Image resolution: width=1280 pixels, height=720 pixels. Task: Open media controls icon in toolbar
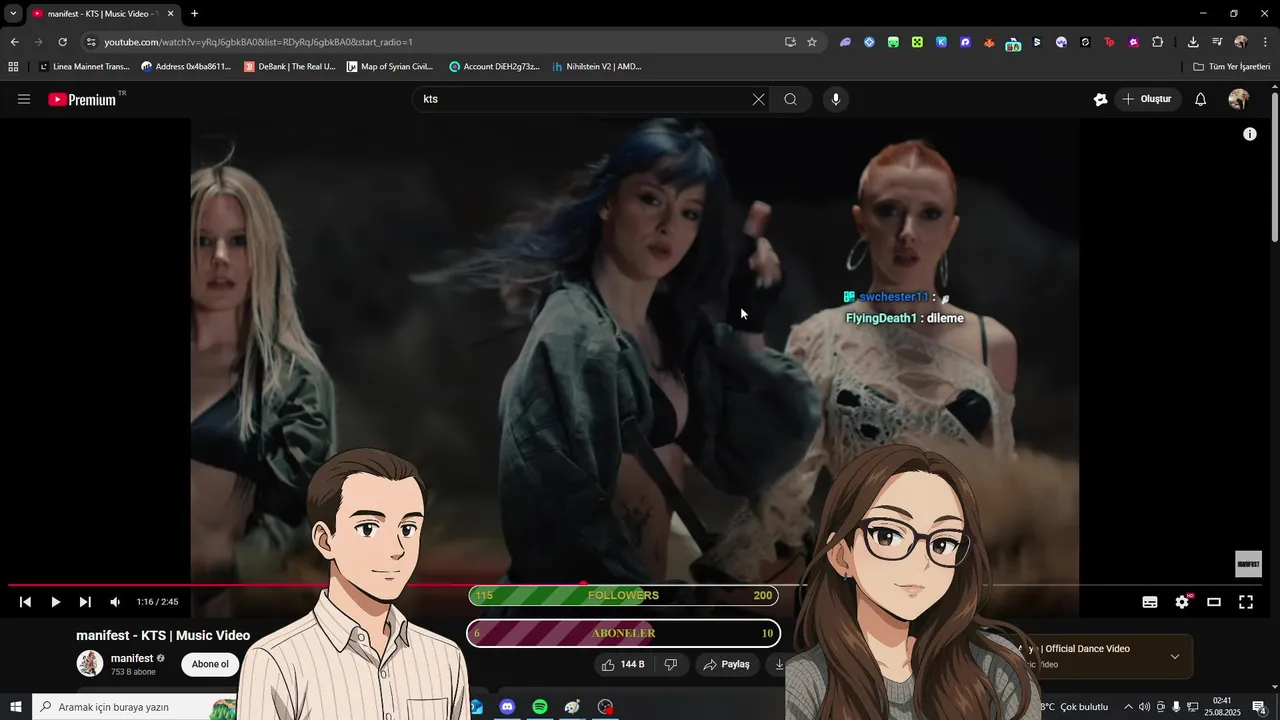pyautogui.click(x=1217, y=42)
